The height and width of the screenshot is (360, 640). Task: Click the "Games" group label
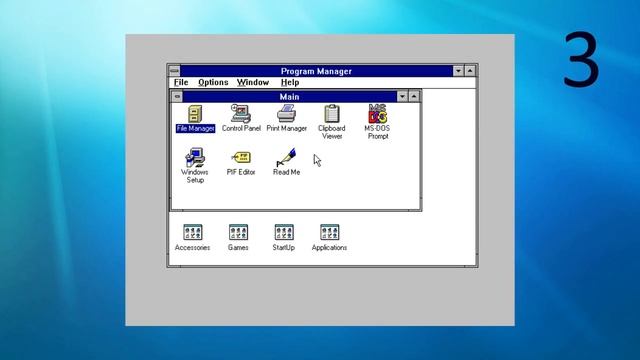click(238, 247)
